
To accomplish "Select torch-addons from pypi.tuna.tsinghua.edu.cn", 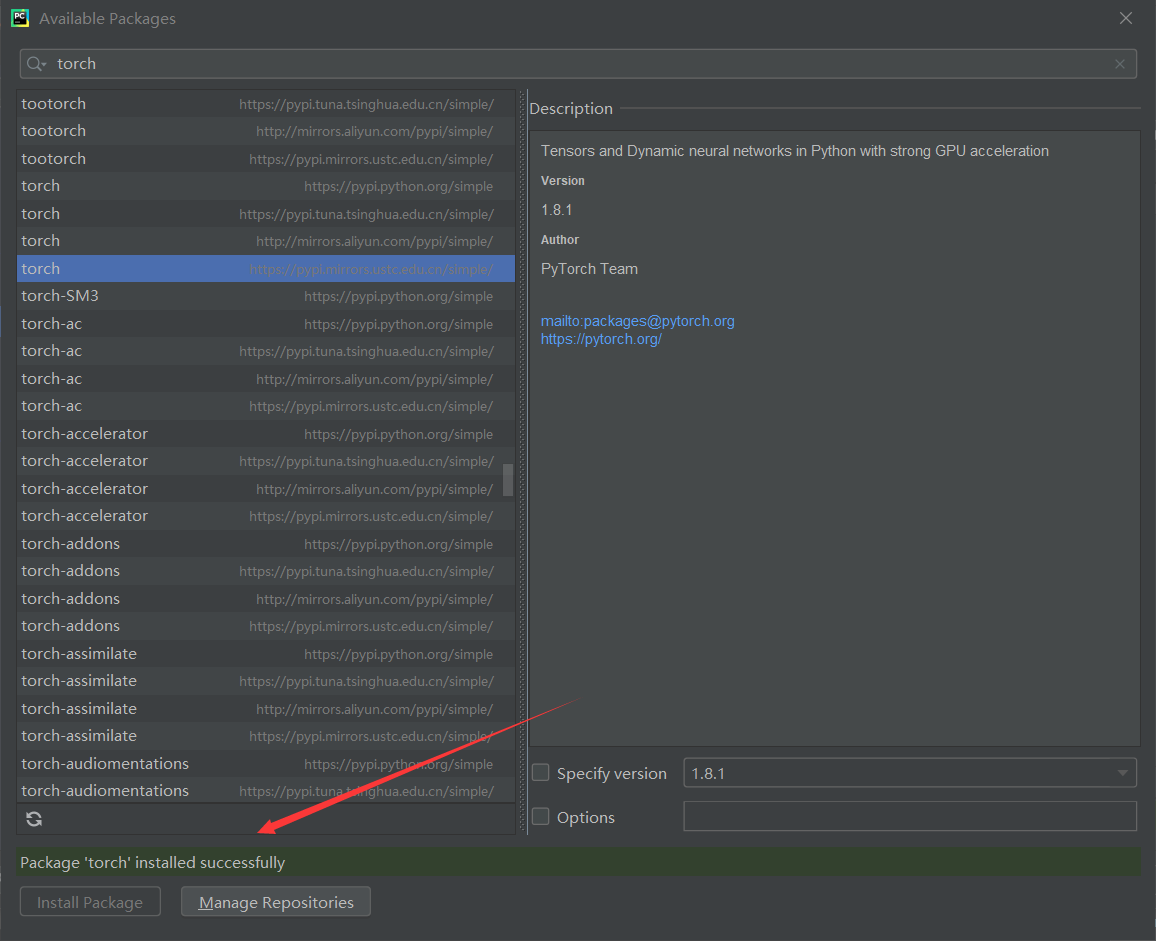I will click(265, 571).
